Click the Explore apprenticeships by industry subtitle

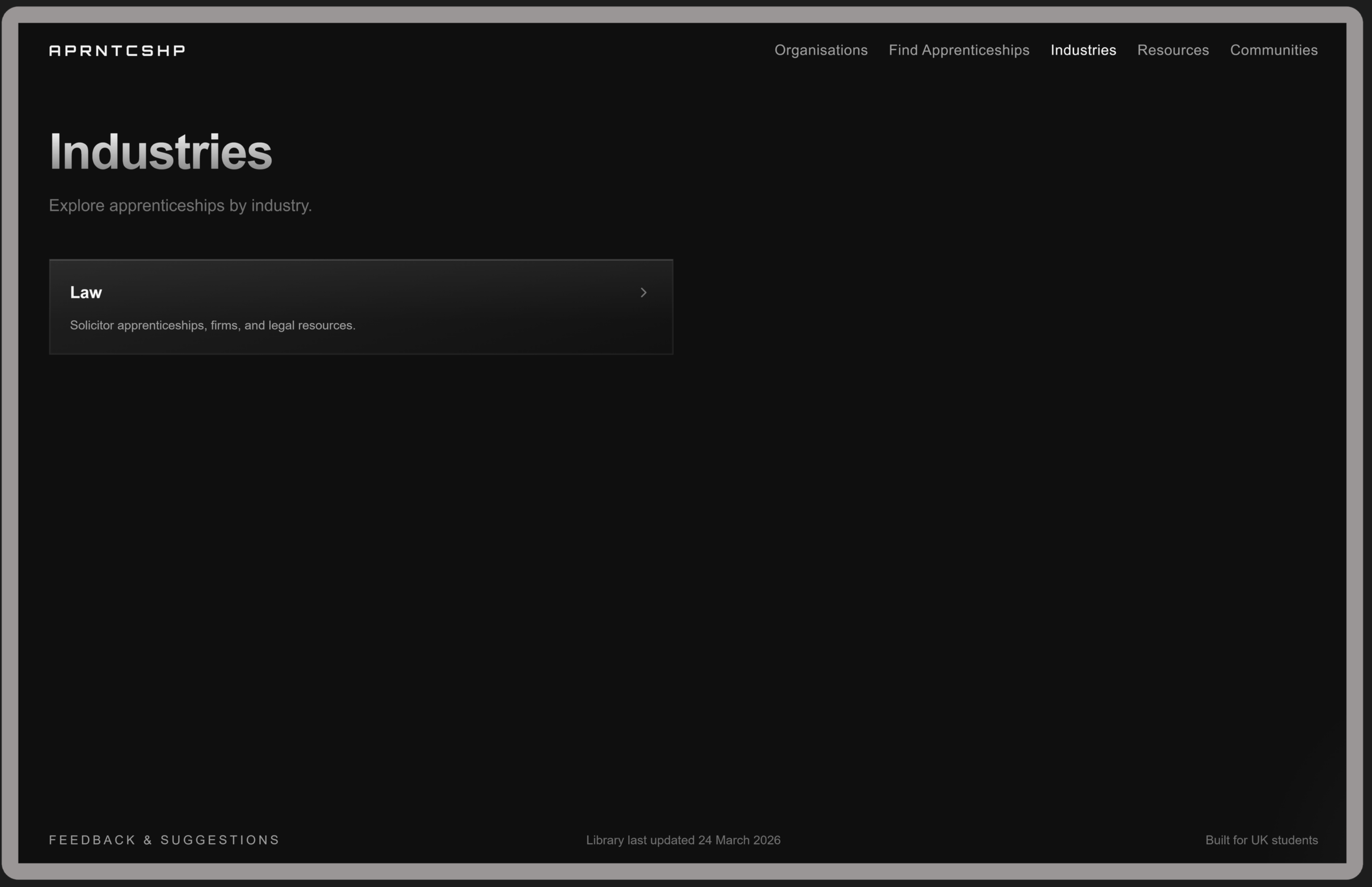click(180, 206)
